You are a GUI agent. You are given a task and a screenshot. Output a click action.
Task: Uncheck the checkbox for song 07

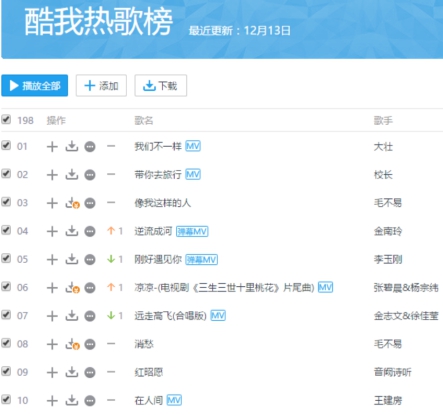coord(6,315)
